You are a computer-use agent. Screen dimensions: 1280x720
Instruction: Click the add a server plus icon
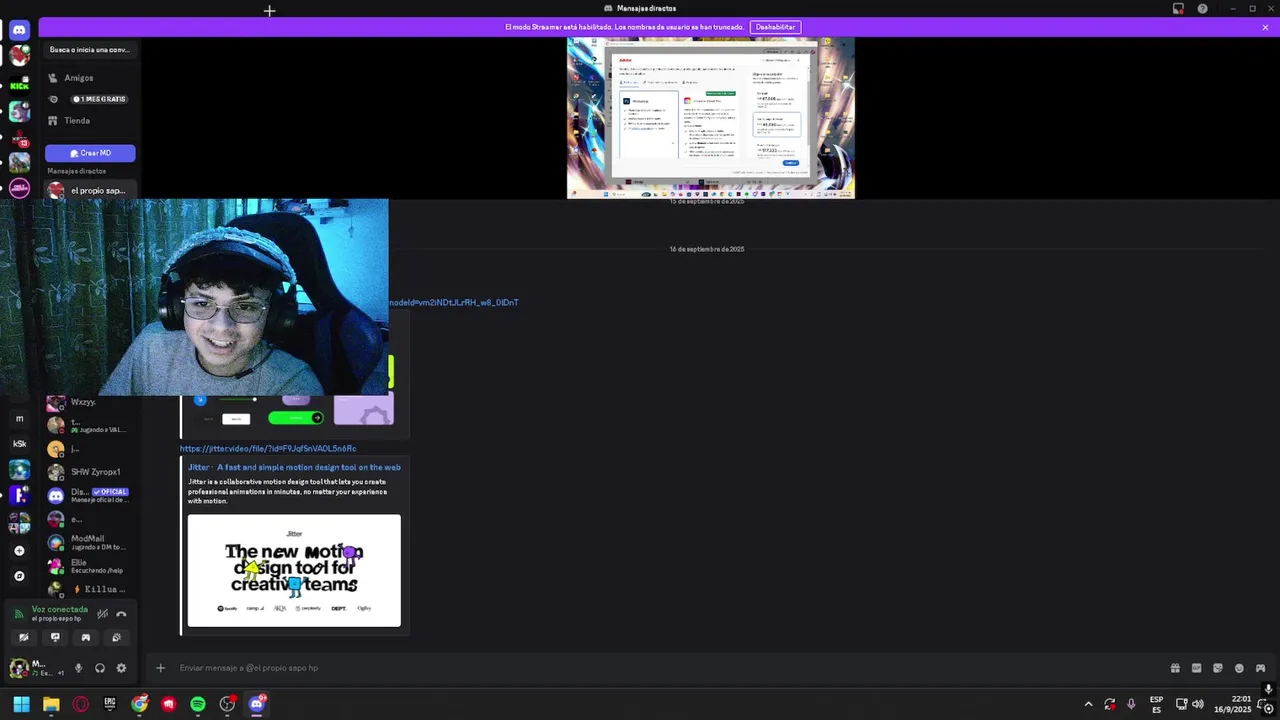pos(19,550)
